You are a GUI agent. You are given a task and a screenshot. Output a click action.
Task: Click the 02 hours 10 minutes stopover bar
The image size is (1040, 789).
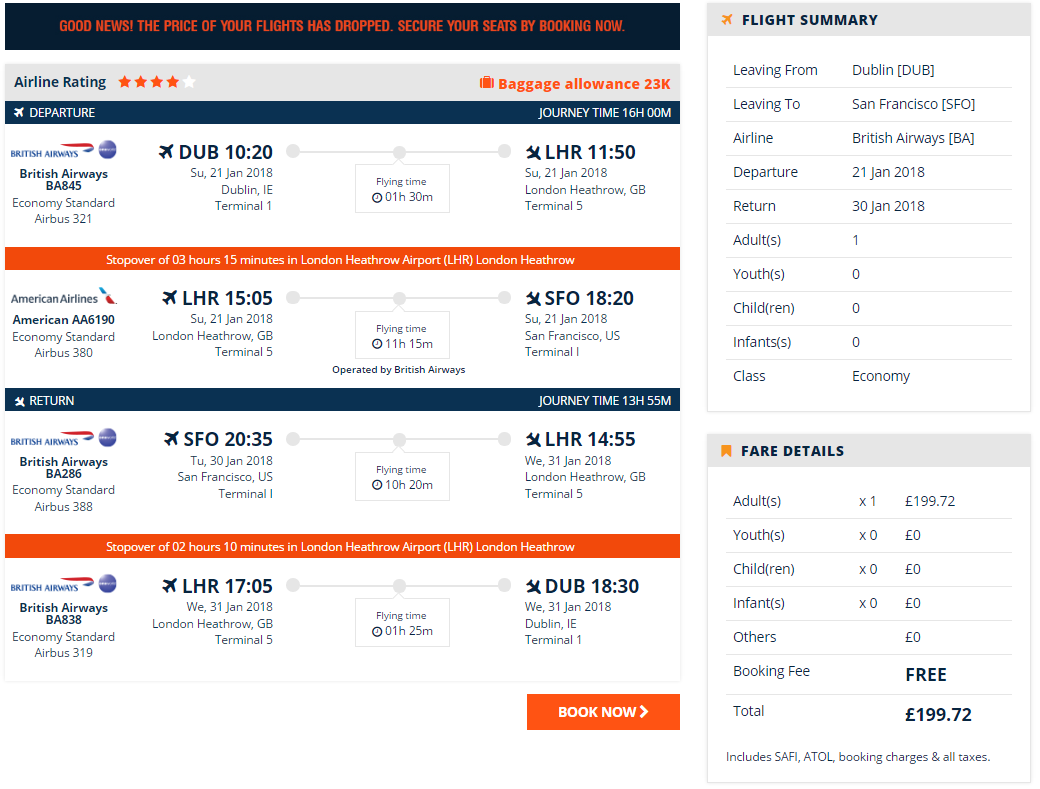click(x=342, y=546)
